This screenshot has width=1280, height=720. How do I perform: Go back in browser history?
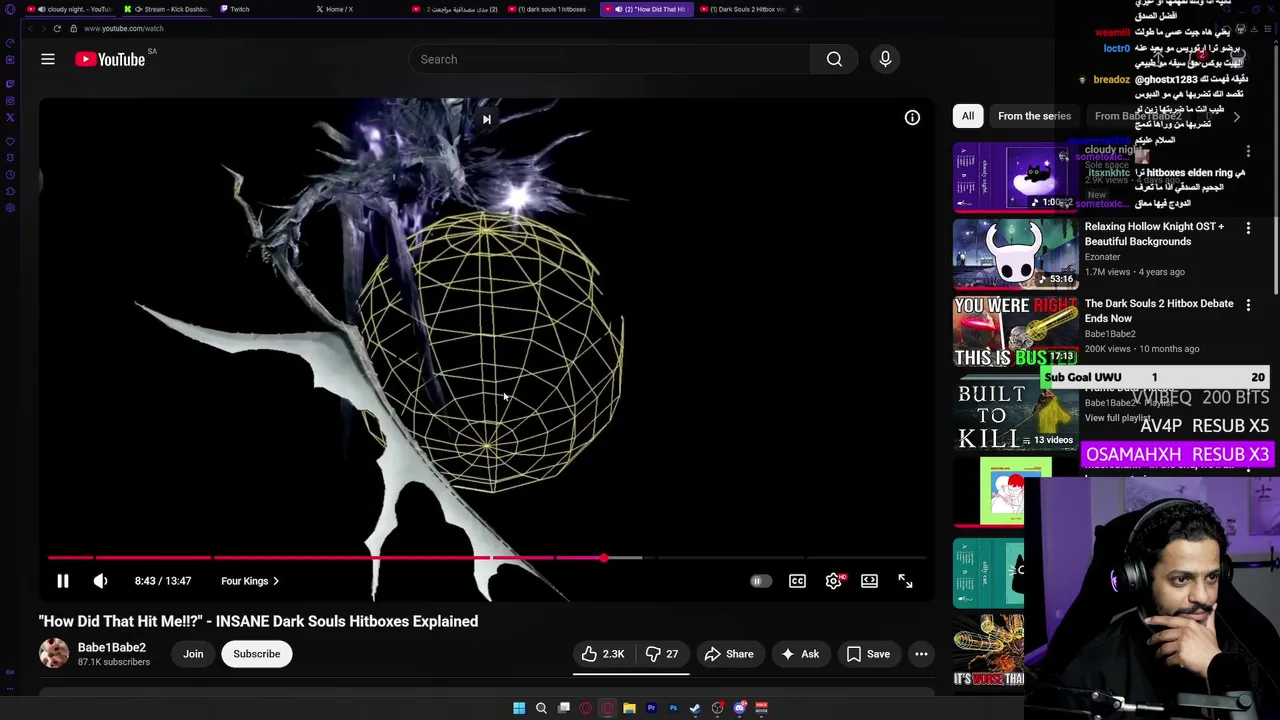[30, 28]
